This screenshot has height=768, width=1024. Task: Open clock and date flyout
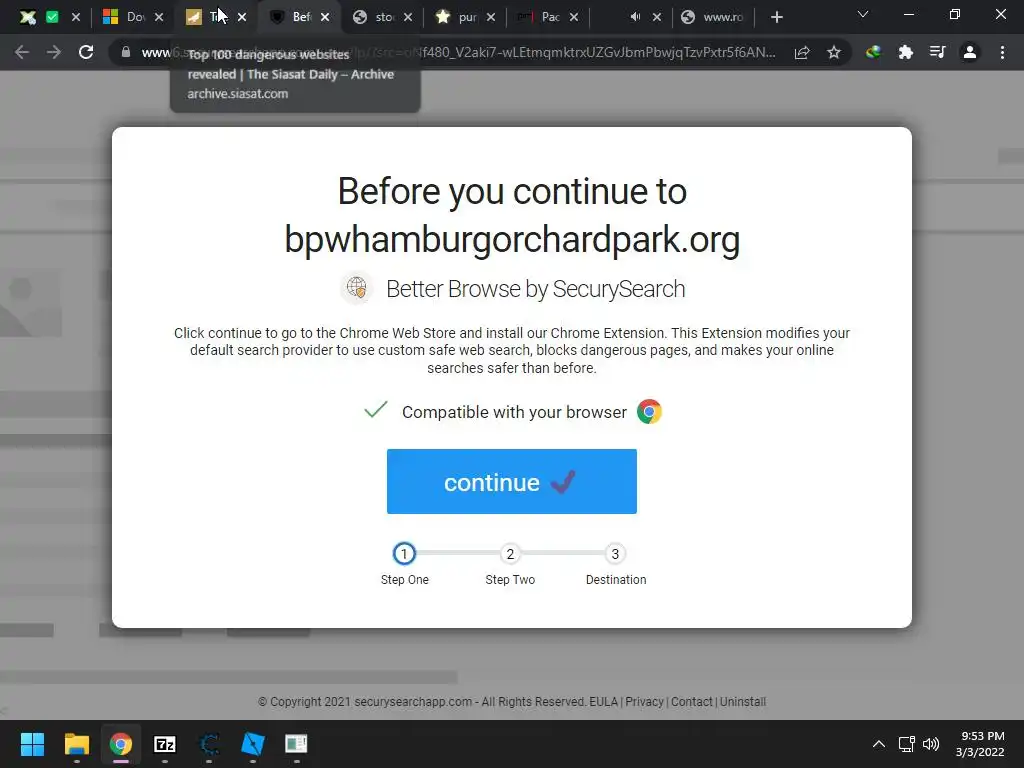[980, 744]
